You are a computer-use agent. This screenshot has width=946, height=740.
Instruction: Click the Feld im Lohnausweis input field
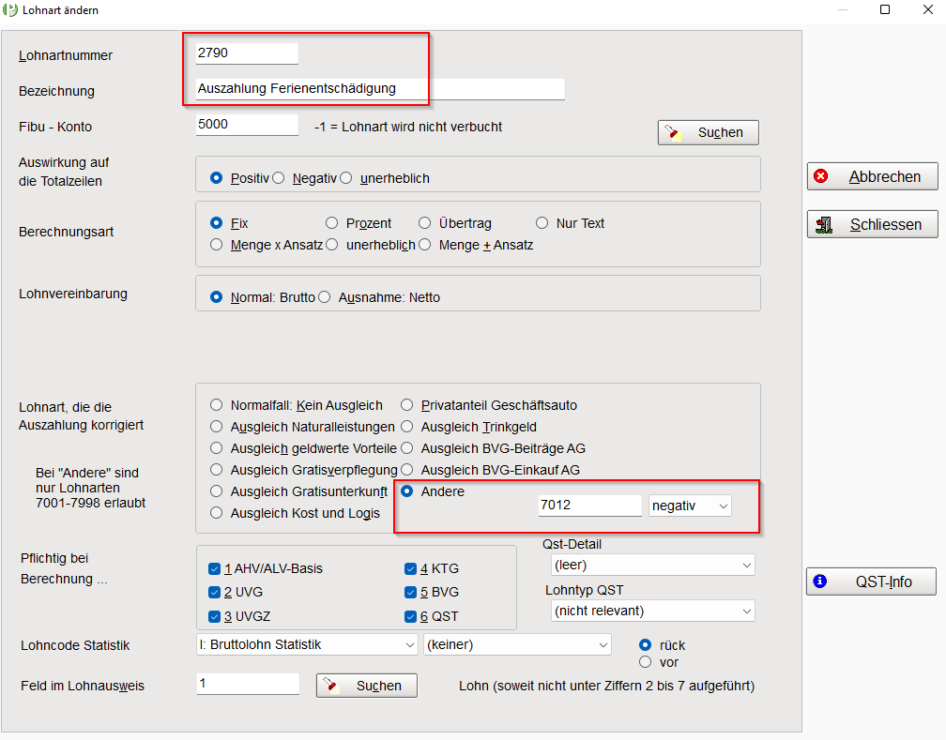tap(247, 684)
